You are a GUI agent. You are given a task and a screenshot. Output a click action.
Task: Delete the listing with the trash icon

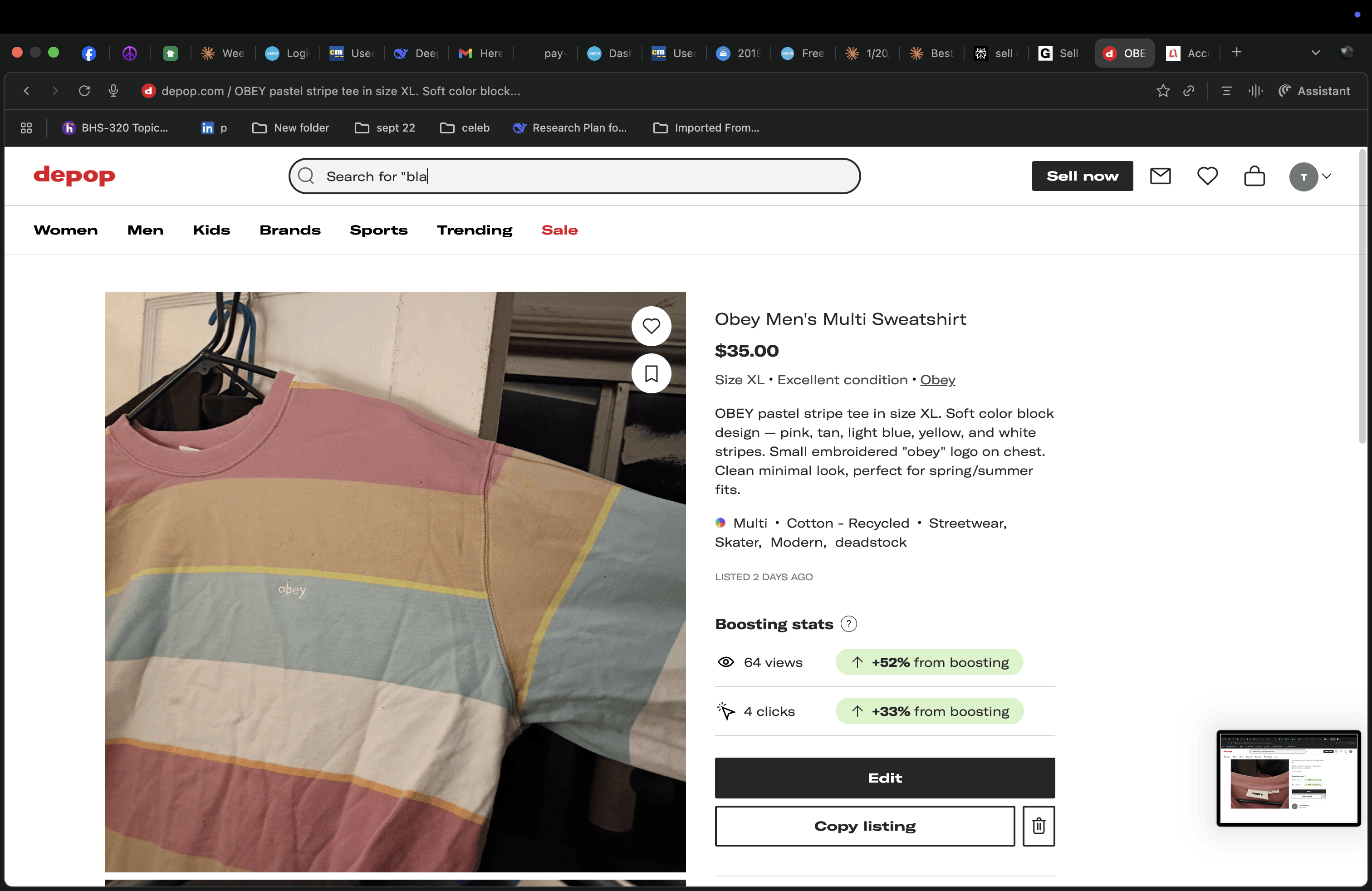click(x=1039, y=826)
